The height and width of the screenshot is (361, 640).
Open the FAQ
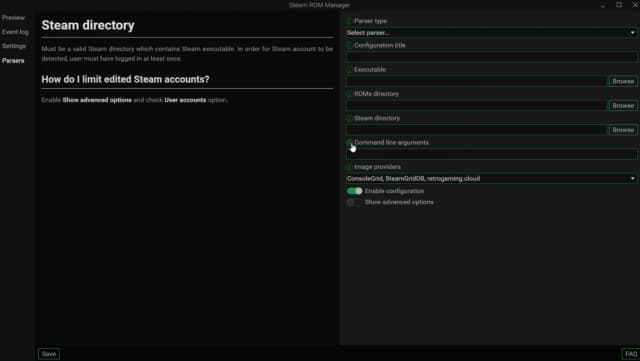click(x=631, y=354)
